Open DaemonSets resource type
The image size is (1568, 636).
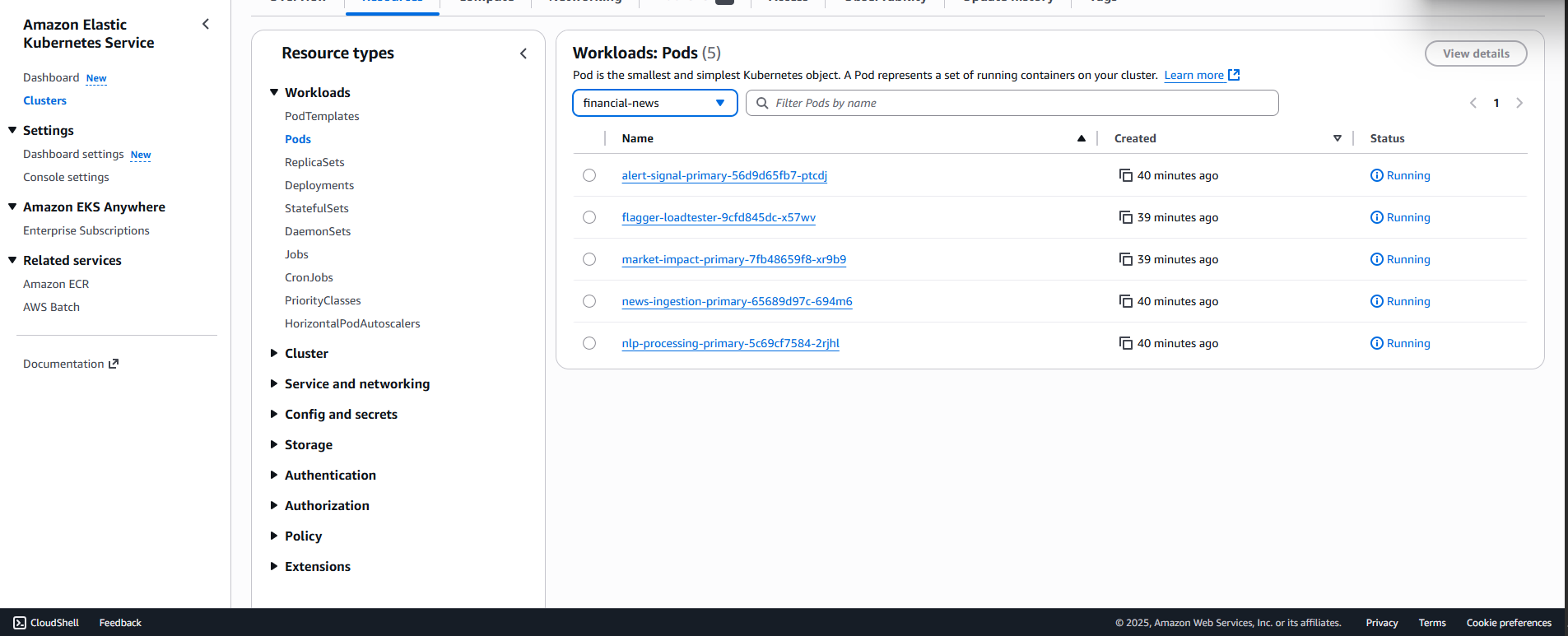[x=318, y=231]
